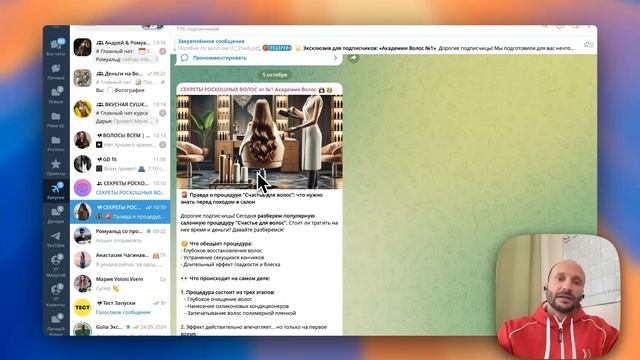Click the «ТЕСТ» yellow avatar
This screenshot has height=360, width=640.
82,307
